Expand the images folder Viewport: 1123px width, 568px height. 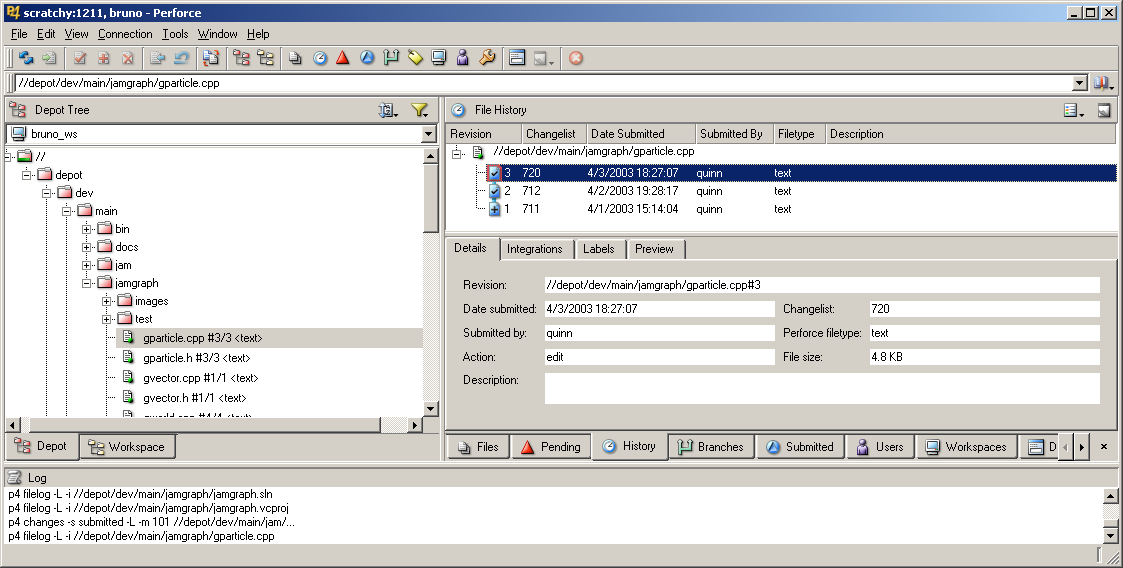point(107,301)
